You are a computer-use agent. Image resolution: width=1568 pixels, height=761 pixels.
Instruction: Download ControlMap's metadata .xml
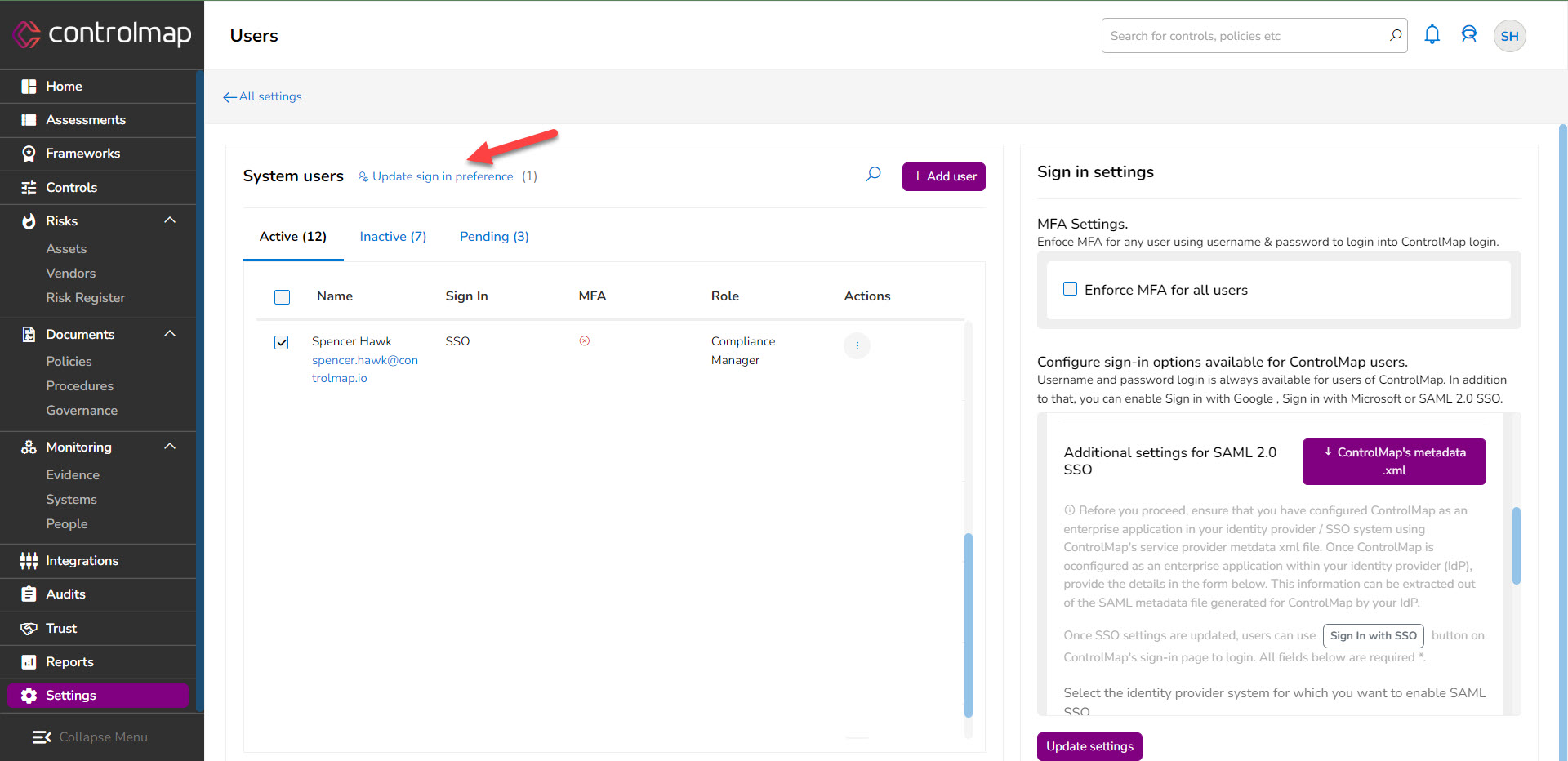pos(1394,461)
